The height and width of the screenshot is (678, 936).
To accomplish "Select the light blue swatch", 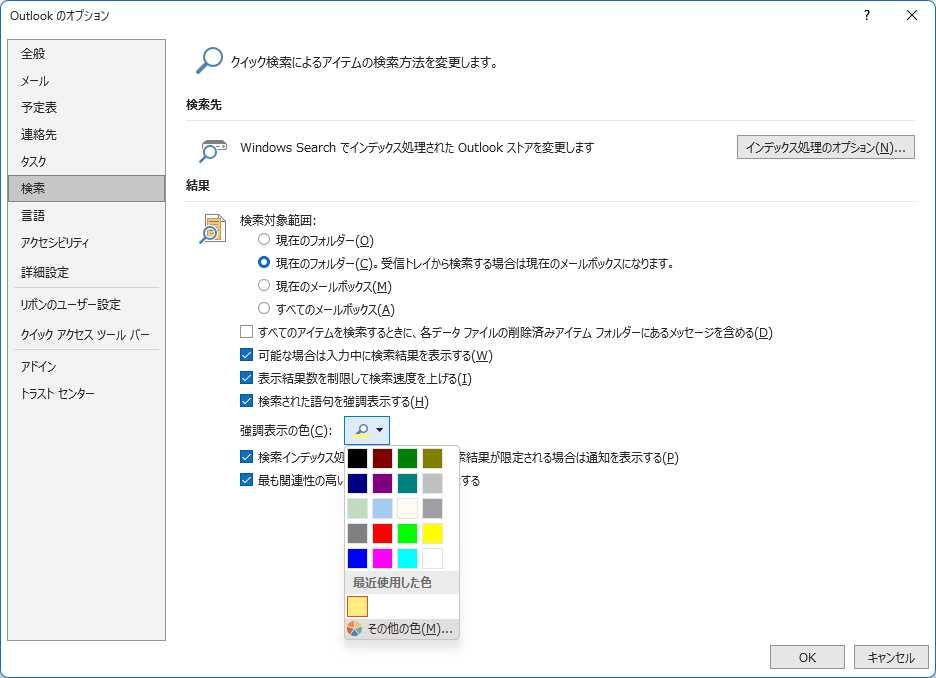I will pos(383,508).
